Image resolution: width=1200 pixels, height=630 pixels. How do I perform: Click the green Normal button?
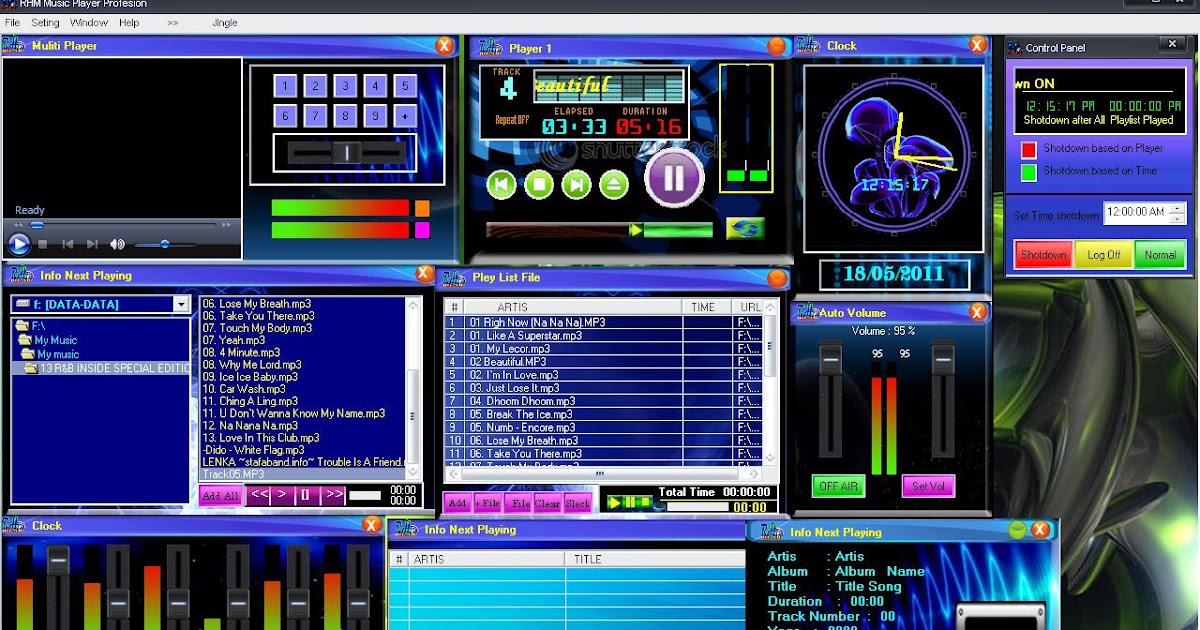pos(1160,255)
